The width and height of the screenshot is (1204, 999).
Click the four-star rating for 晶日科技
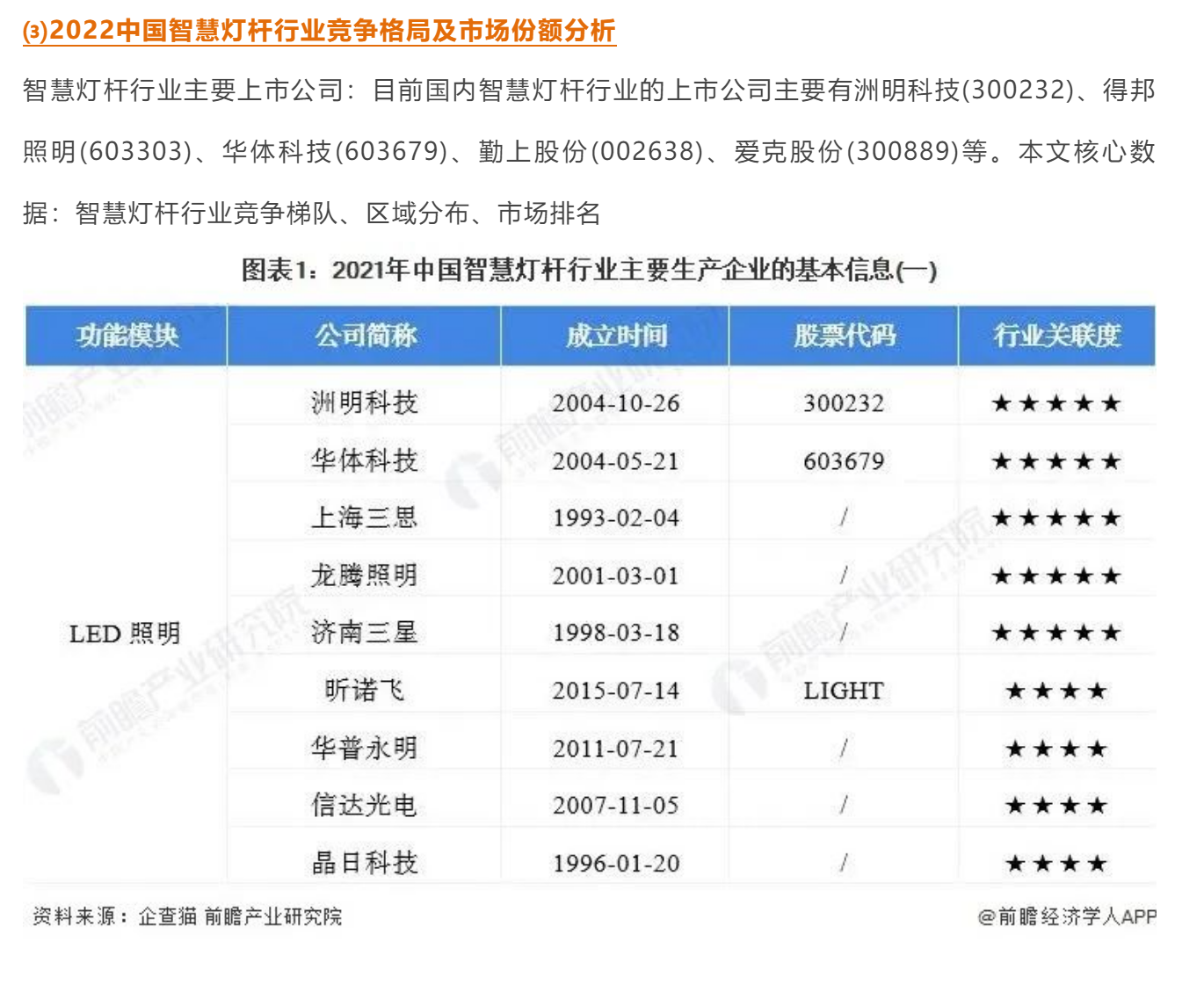[x=1056, y=864]
